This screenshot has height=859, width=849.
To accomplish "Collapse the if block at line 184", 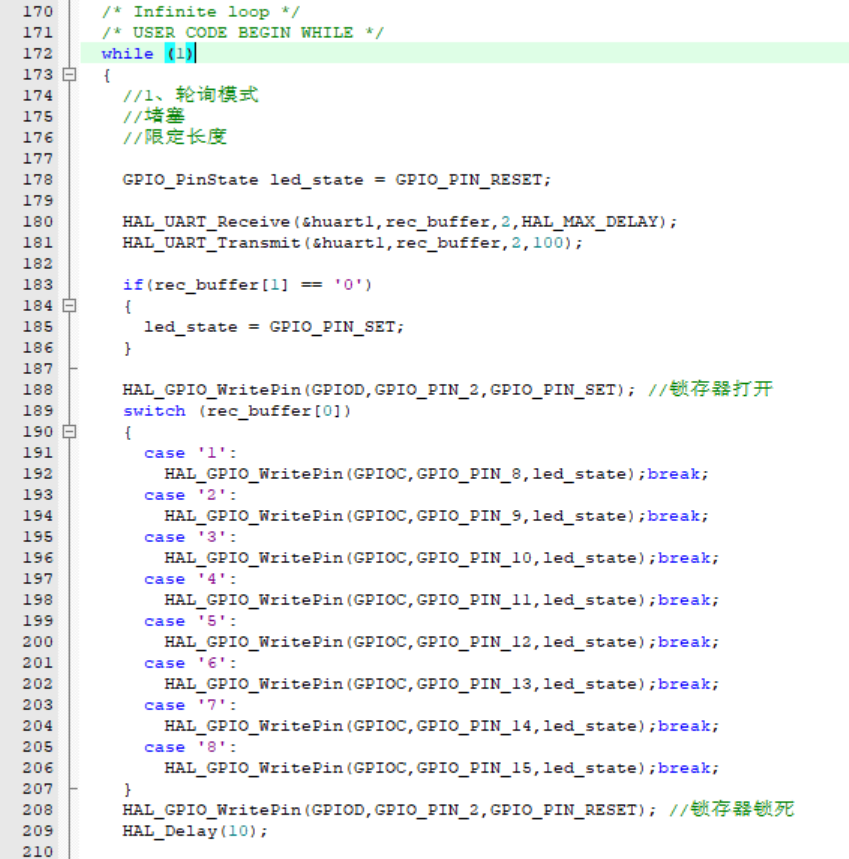I will pyautogui.click(x=69, y=305).
